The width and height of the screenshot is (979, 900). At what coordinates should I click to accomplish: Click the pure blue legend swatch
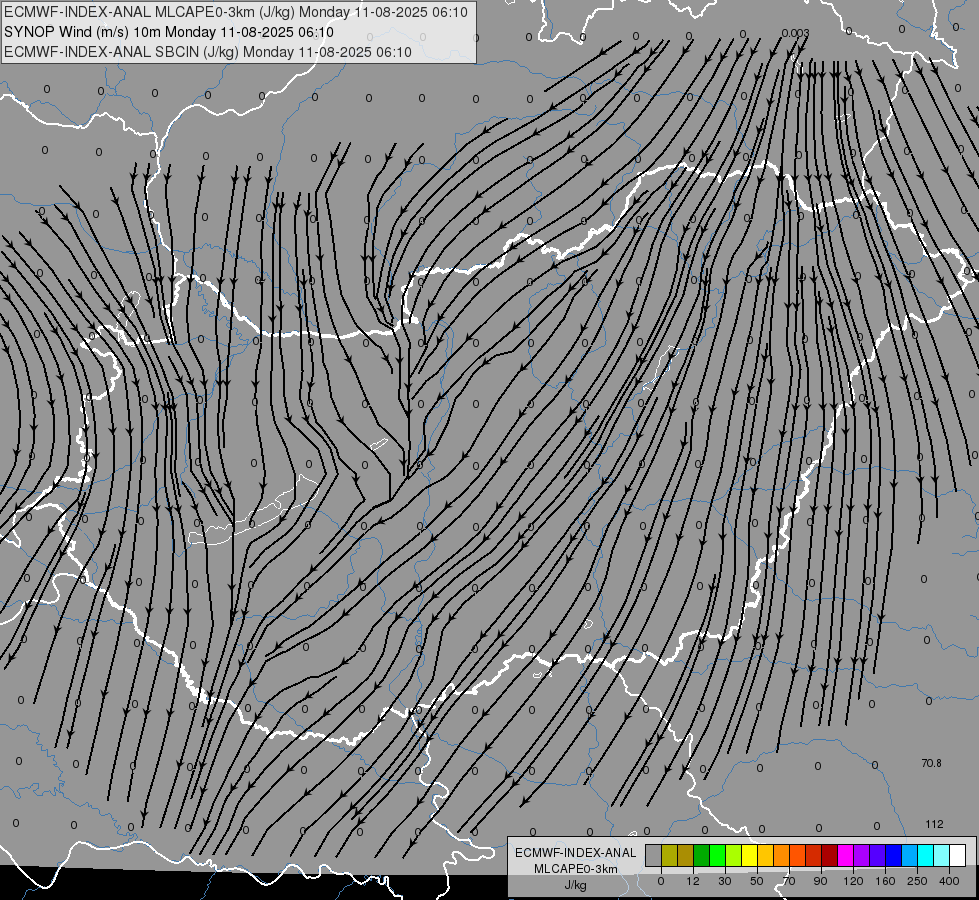893,855
